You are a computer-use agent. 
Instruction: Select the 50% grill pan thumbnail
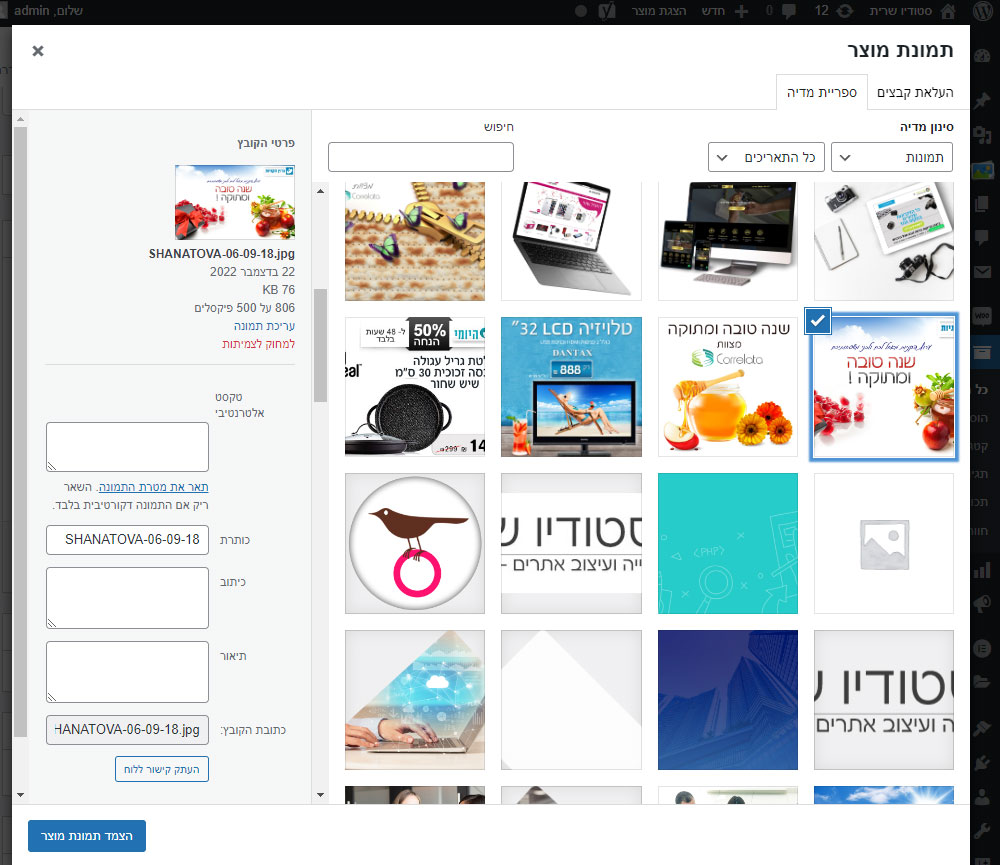coord(415,387)
